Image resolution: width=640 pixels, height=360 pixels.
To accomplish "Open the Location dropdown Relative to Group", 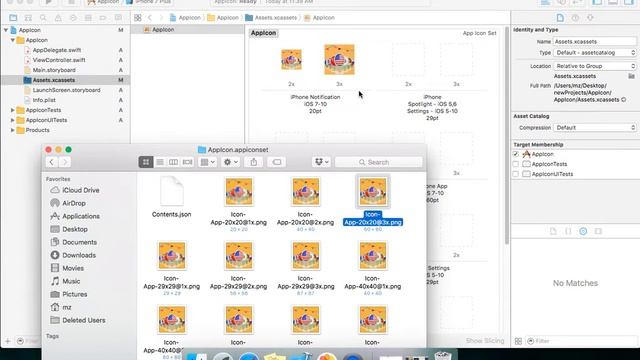I will click(595, 66).
